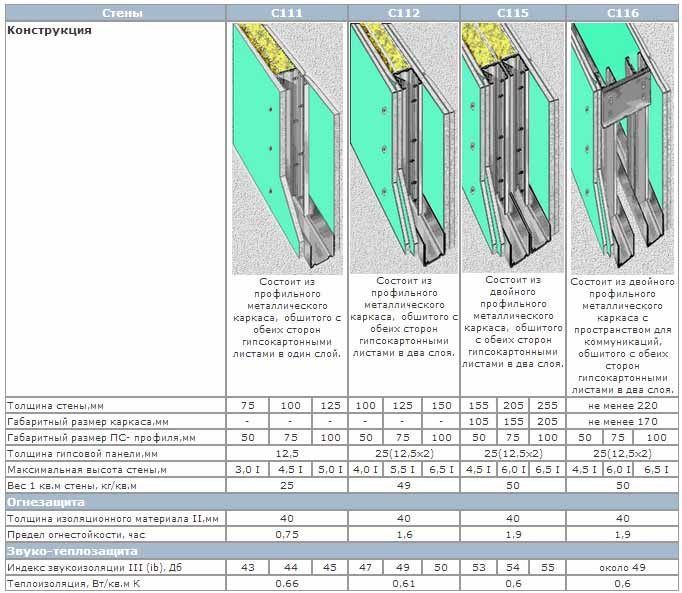Screen dimensions: 682x593
Task: Click the C116 communications wall illustration
Action: (x=622, y=149)
